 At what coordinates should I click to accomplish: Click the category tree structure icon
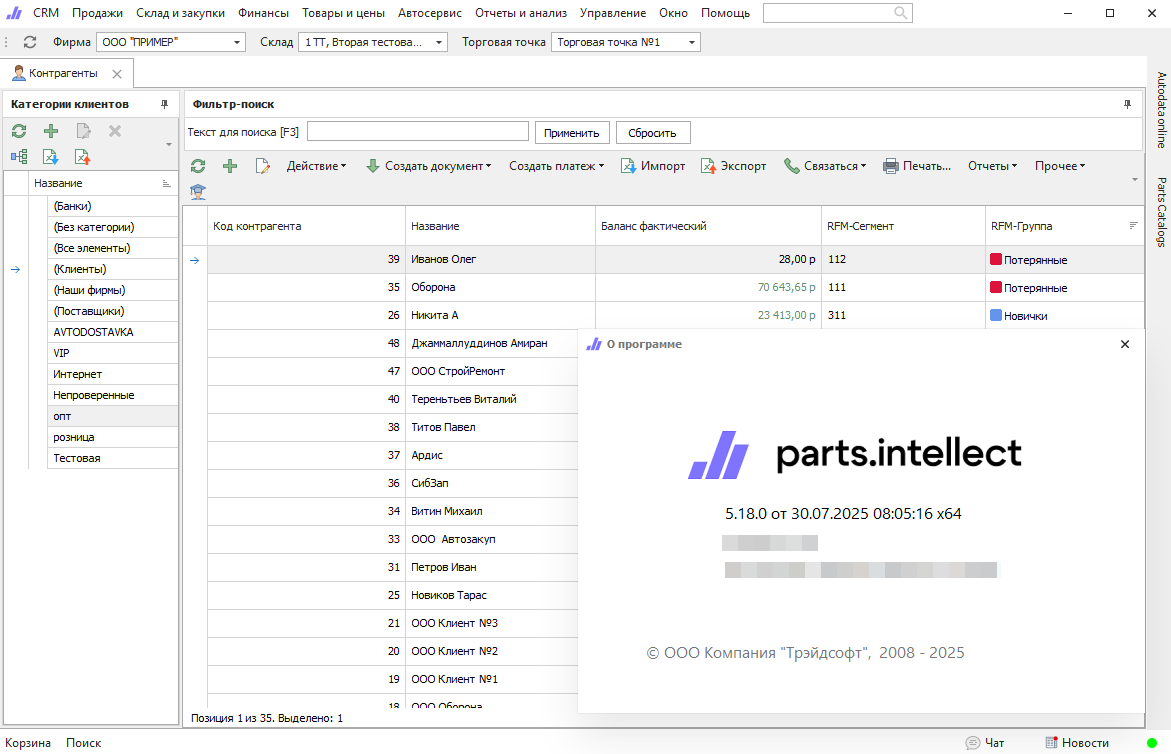coord(19,156)
